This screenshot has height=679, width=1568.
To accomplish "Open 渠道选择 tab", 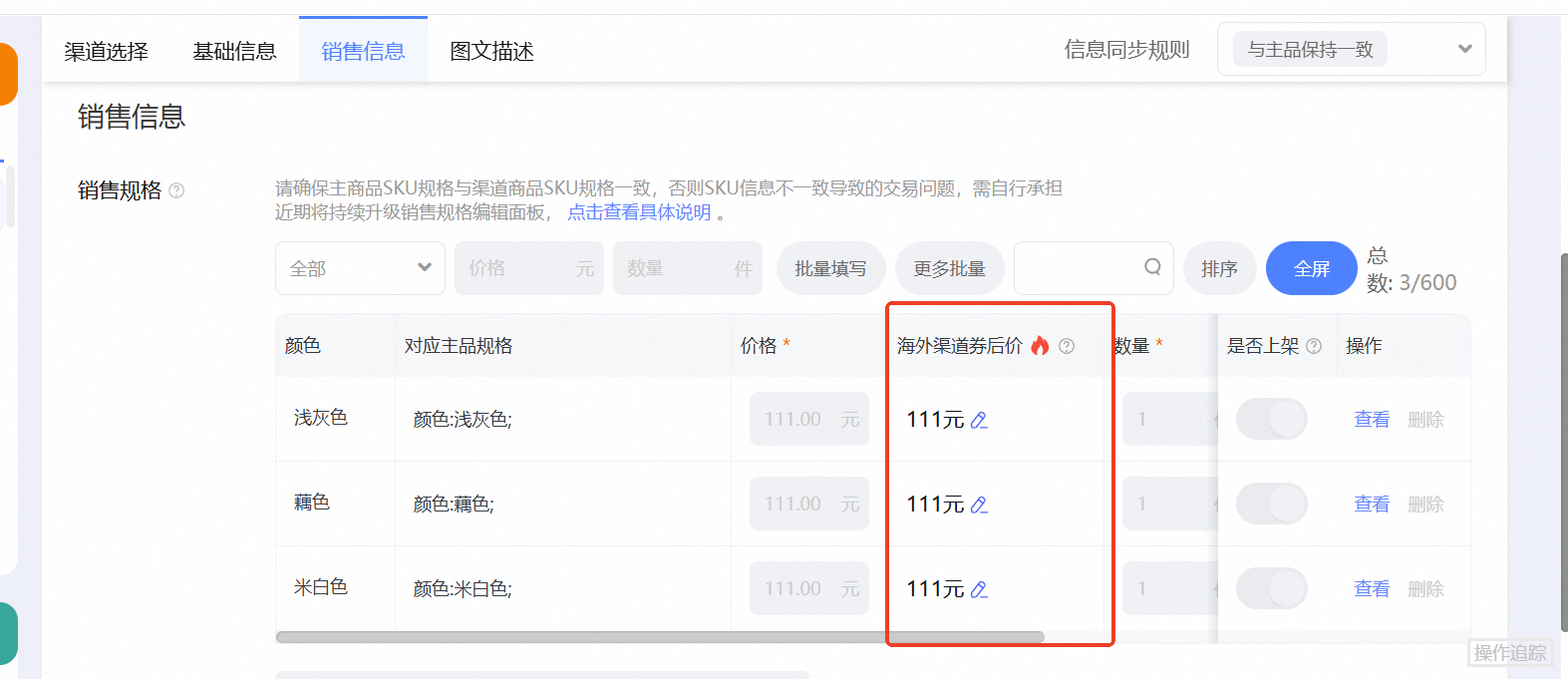I will pos(106,51).
